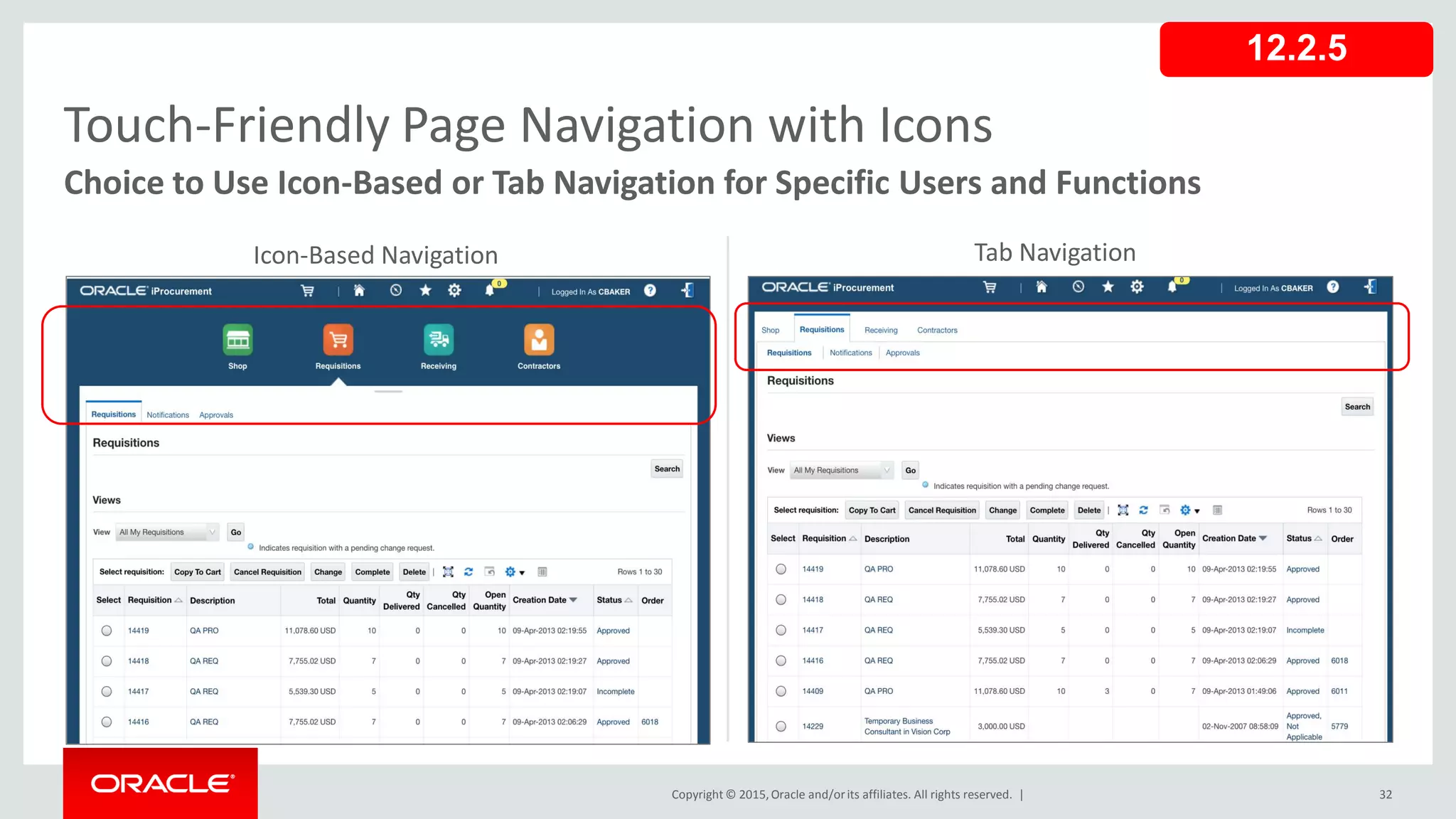Log out icon in Icon-Based Navigation header
1456x819 pixels.
pos(687,290)
